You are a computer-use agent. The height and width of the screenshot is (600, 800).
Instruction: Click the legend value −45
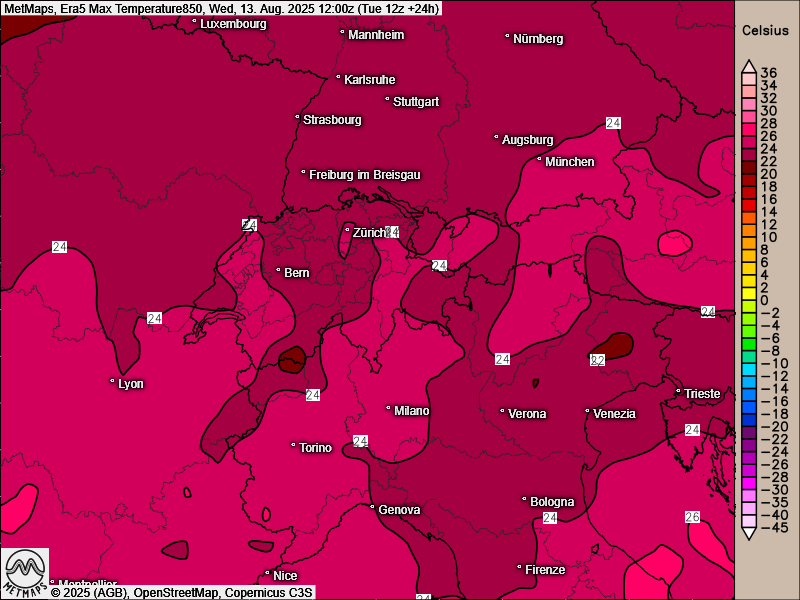coord(774,528)
